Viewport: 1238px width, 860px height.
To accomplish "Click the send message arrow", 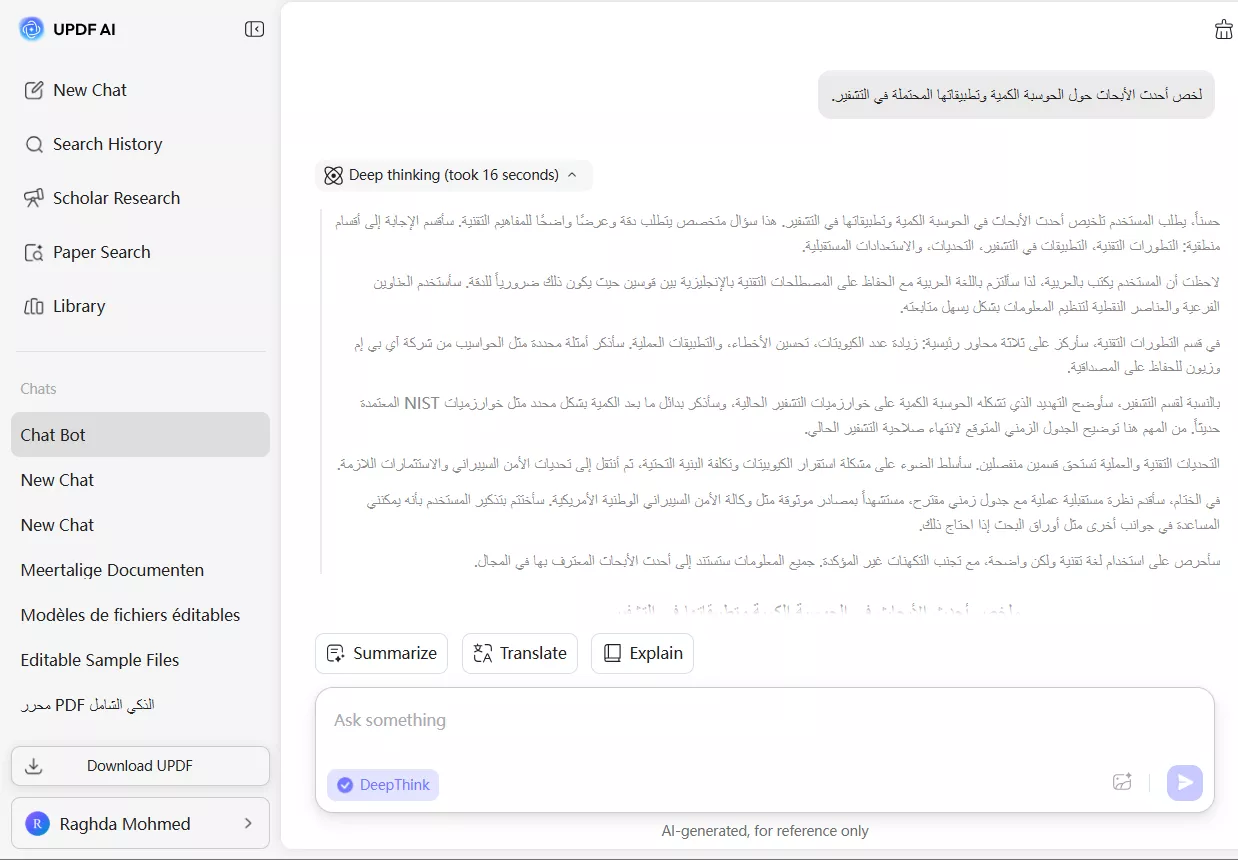I will coord(1185,783).
